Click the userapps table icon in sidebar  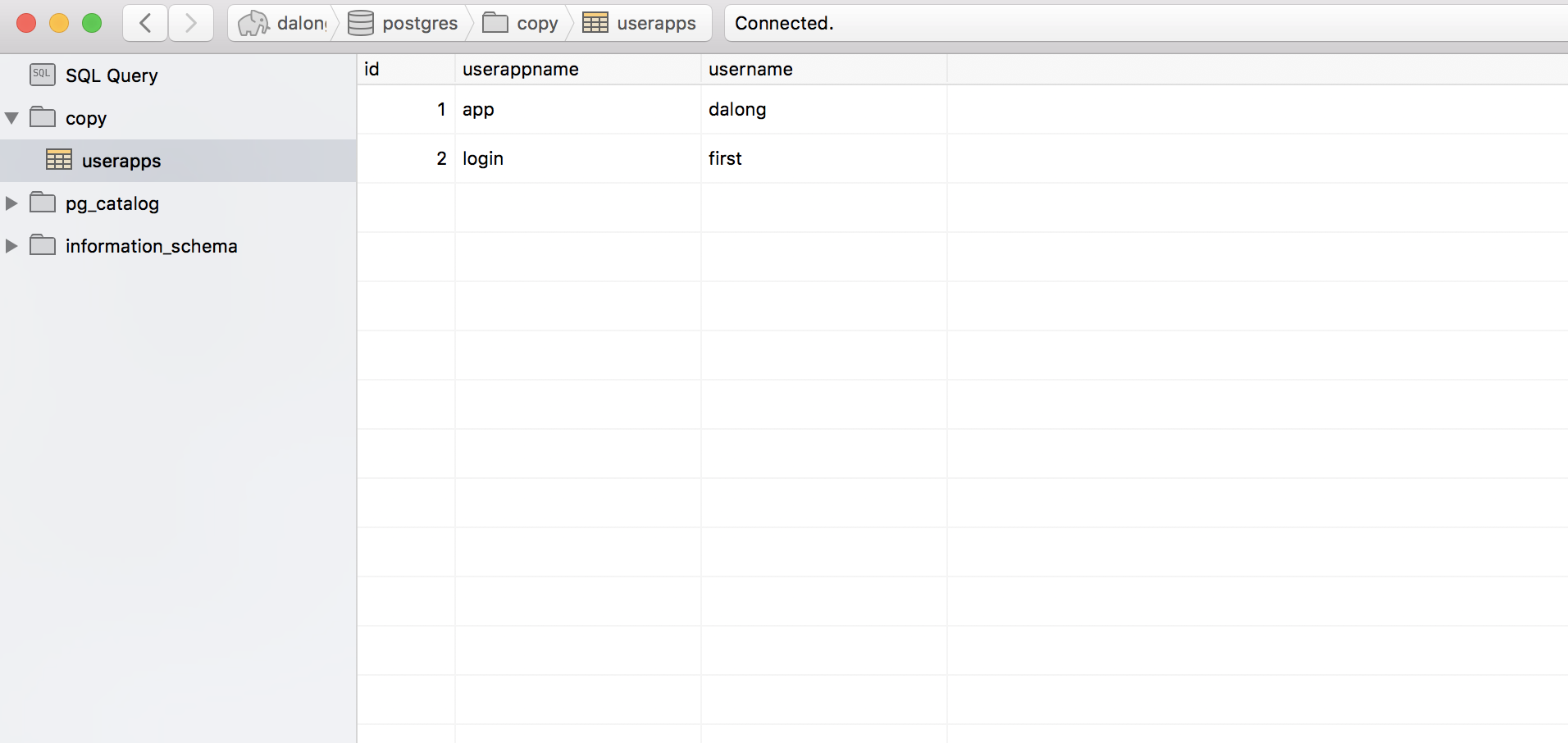coord(59,159)
